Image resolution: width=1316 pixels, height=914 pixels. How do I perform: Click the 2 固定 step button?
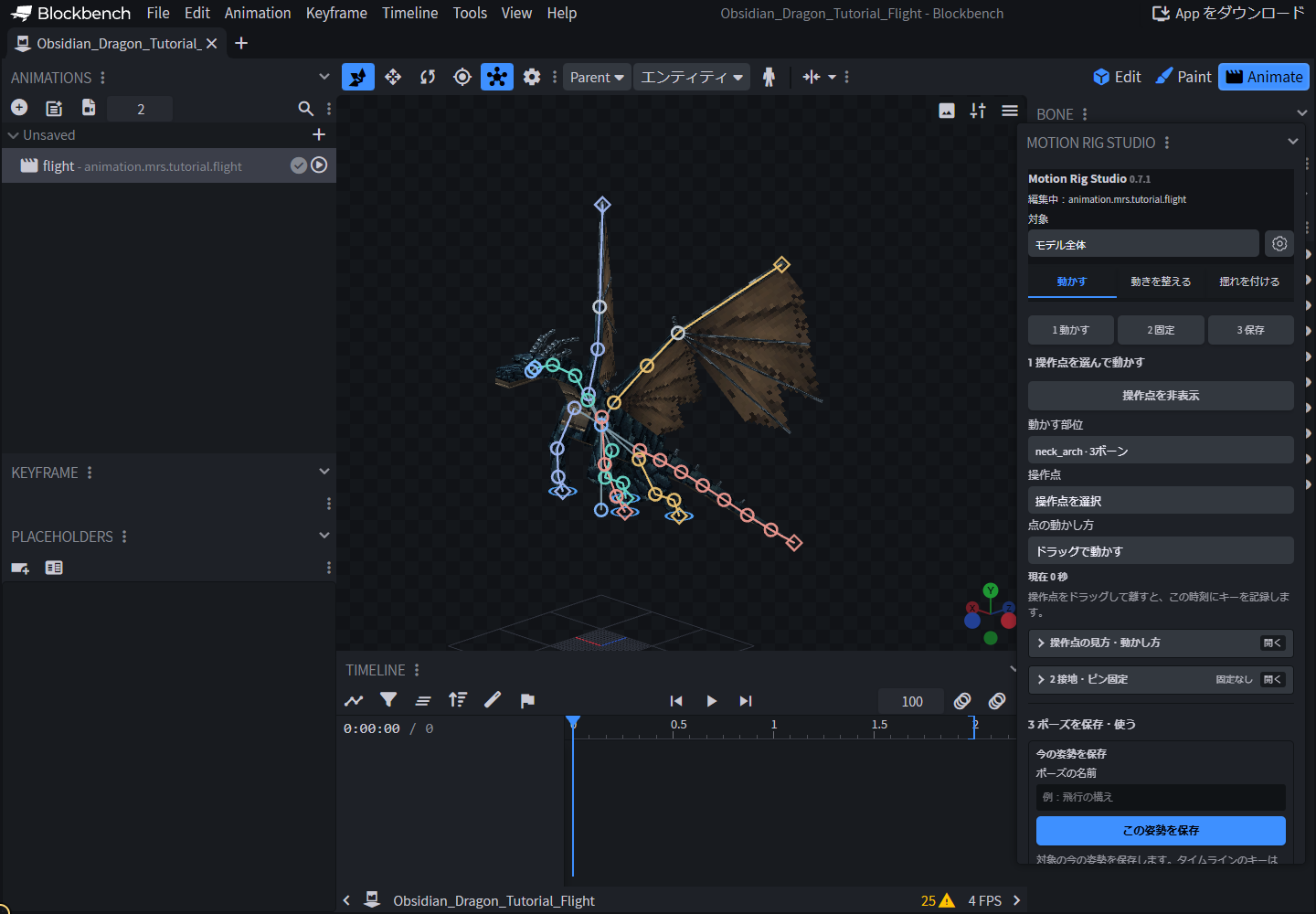coord(1161,330)
